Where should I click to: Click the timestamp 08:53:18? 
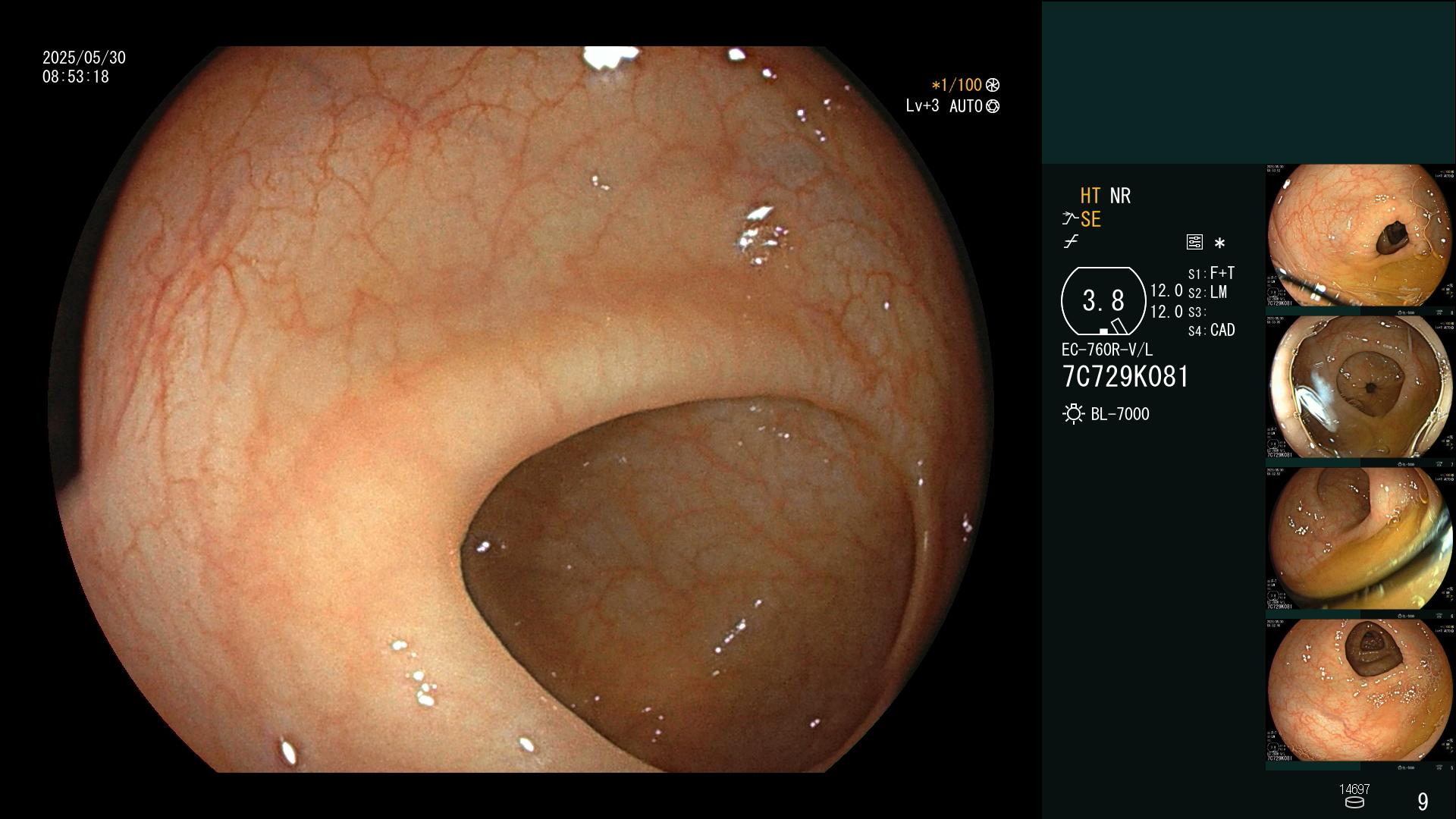(x=76, y=77)
